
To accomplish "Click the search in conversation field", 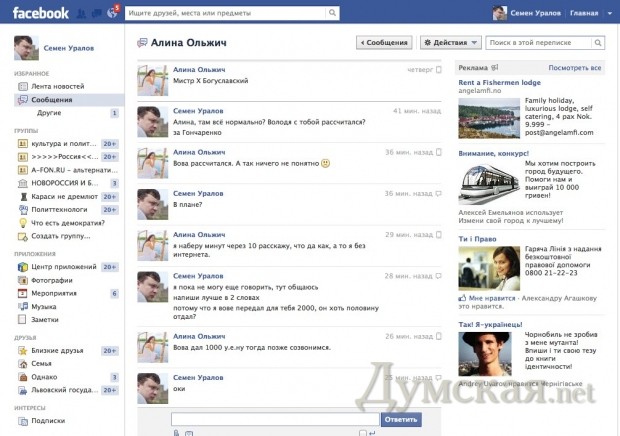I will pyautogui.click(x=552, y=43).
